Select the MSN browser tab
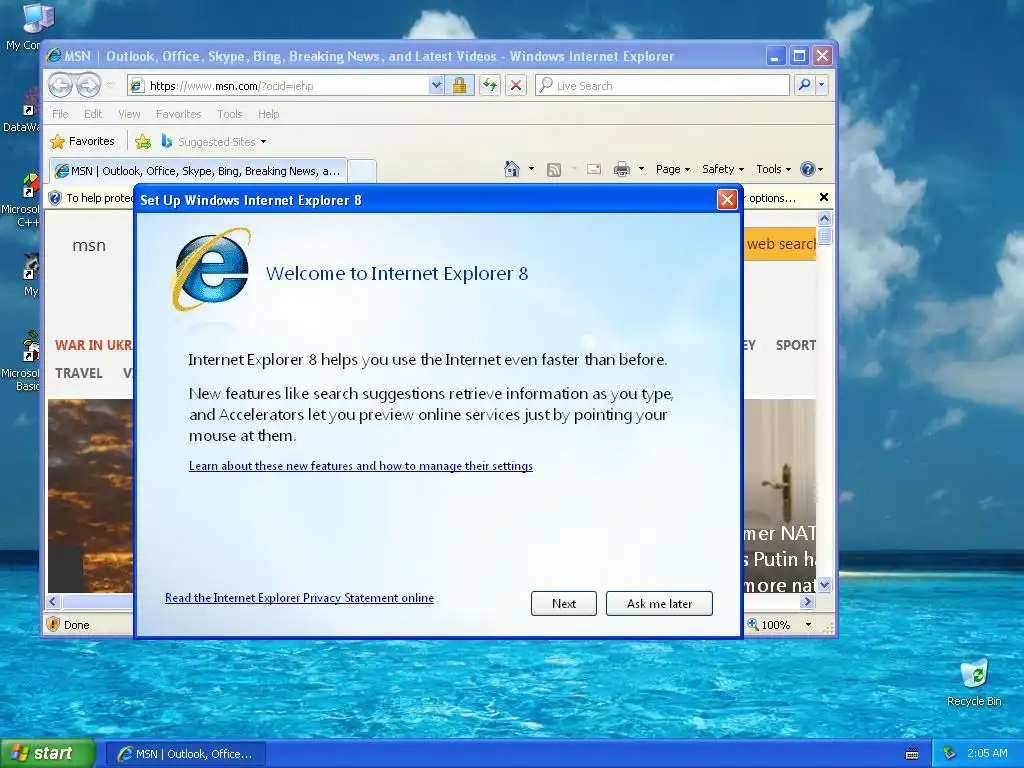Image resolution: width=1024 pixels, height=768 pixels. 198,171
